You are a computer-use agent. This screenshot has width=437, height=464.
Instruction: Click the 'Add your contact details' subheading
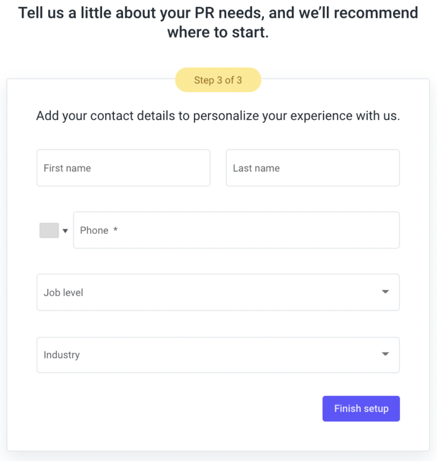(x=218, y=116)
